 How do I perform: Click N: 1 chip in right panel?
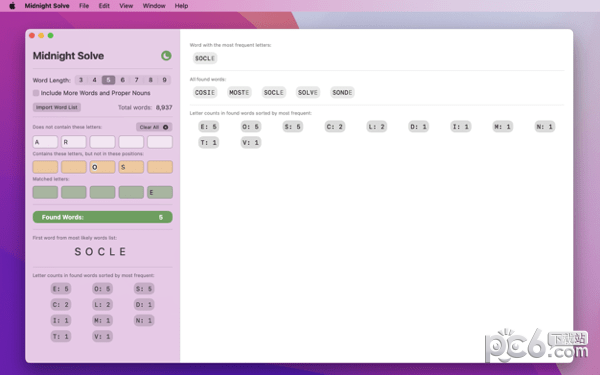tap(545, 127)
